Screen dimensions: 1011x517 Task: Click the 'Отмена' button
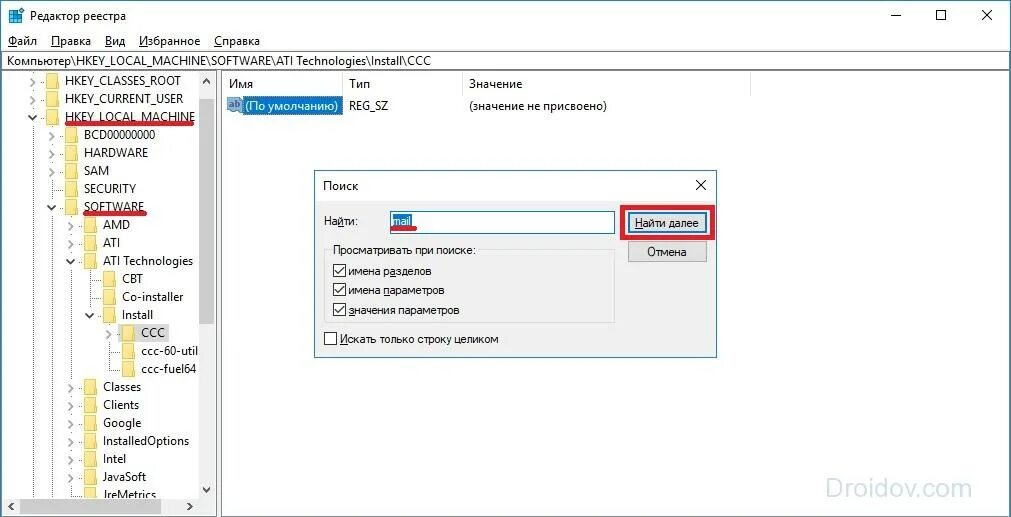point(667,252)
